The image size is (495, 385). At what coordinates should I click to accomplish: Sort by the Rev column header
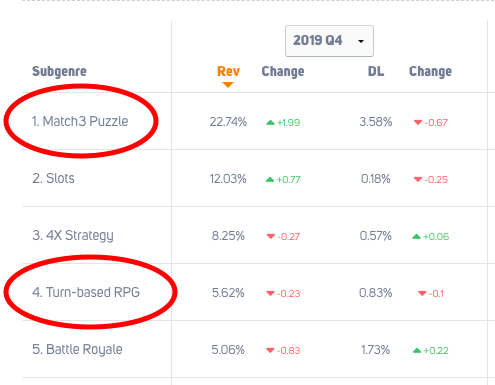tap(228, 71)
